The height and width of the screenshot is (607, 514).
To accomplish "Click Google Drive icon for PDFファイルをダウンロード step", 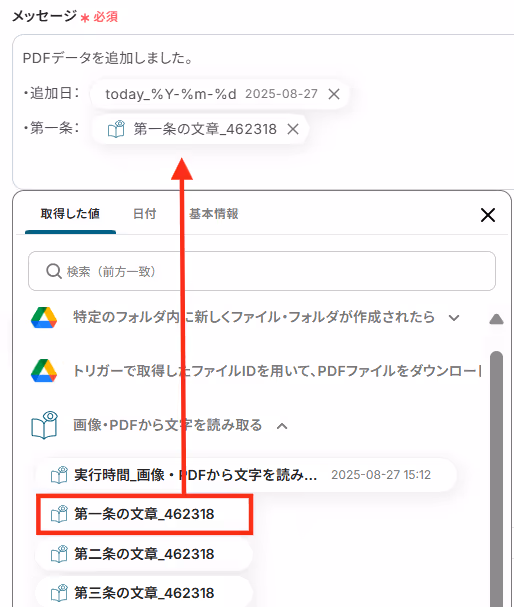I will 44,371.
